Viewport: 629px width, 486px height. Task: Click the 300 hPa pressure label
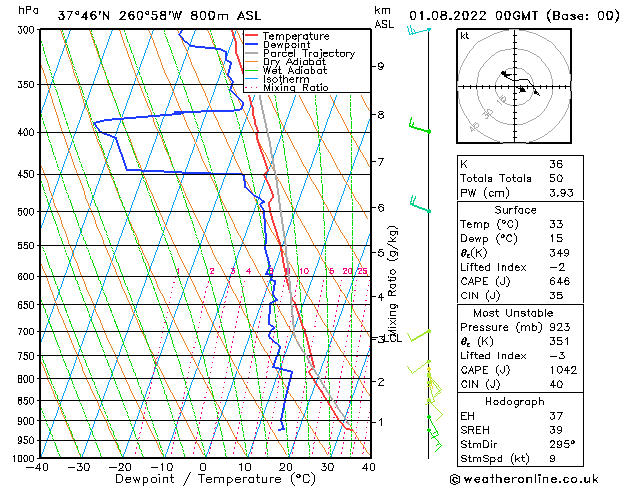(28, 30)
